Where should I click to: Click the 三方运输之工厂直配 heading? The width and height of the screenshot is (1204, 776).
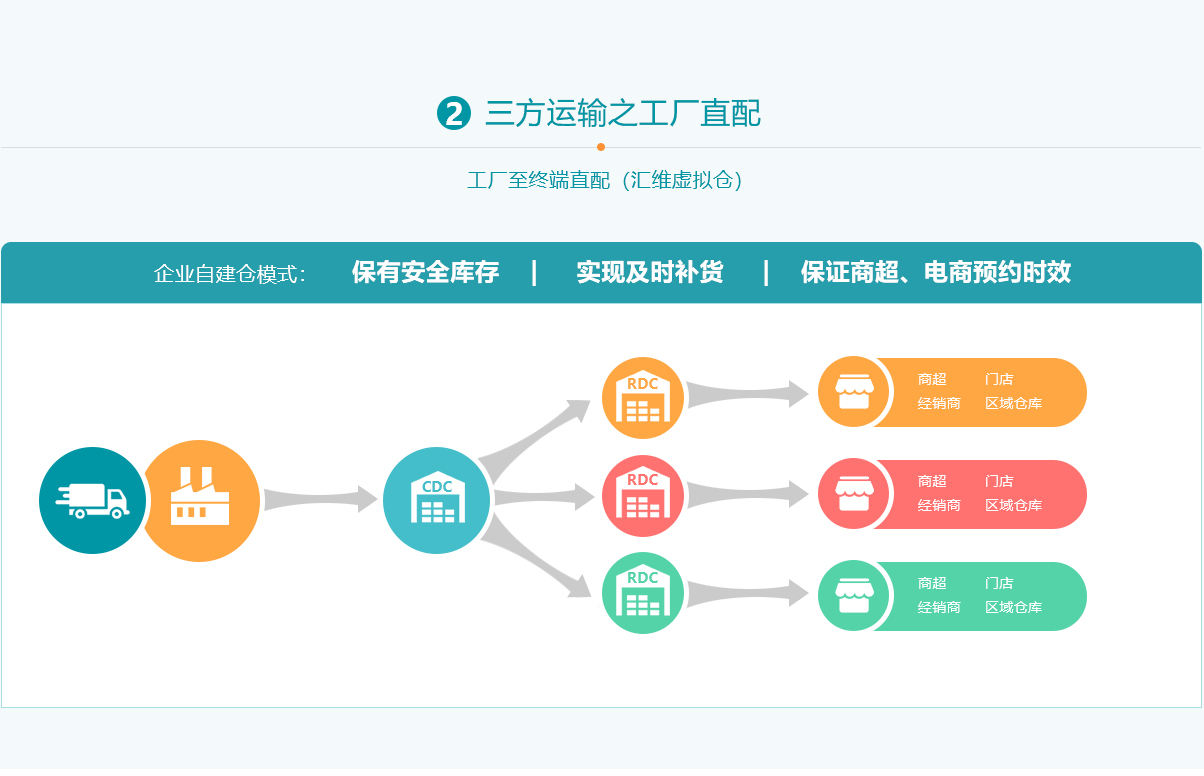[622, 114]
